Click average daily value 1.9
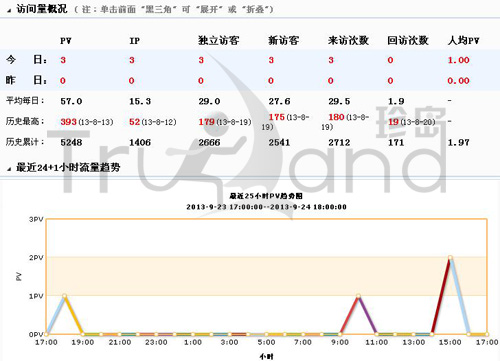 pyautogui.click(x=396, y=101)
